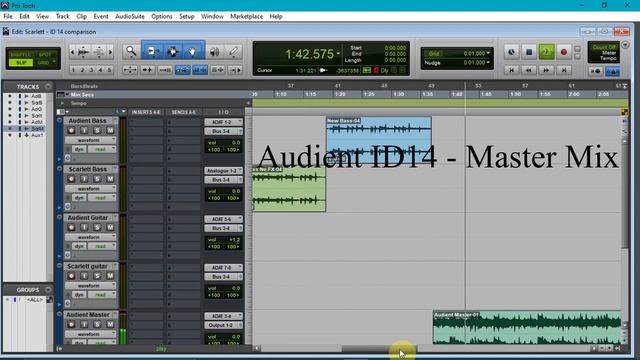
Task: Click the Stop transport button
Action: pyautogui.click(x=529, y=52)
